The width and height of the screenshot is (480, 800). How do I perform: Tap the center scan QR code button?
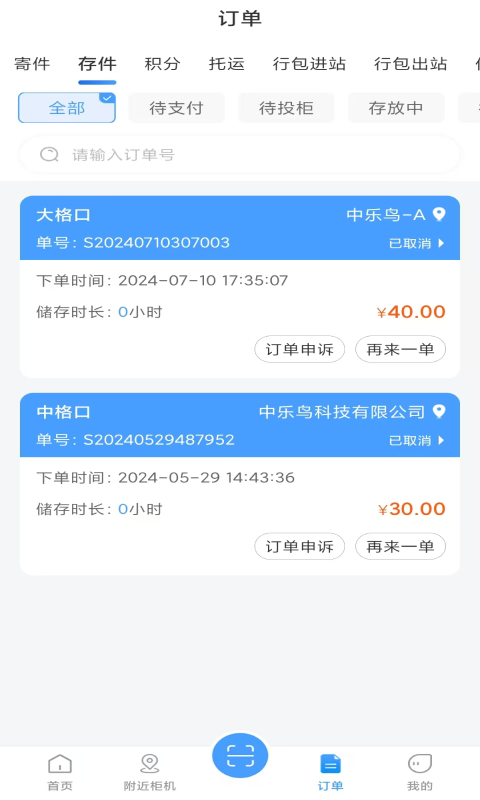click(x=240, y=755)
